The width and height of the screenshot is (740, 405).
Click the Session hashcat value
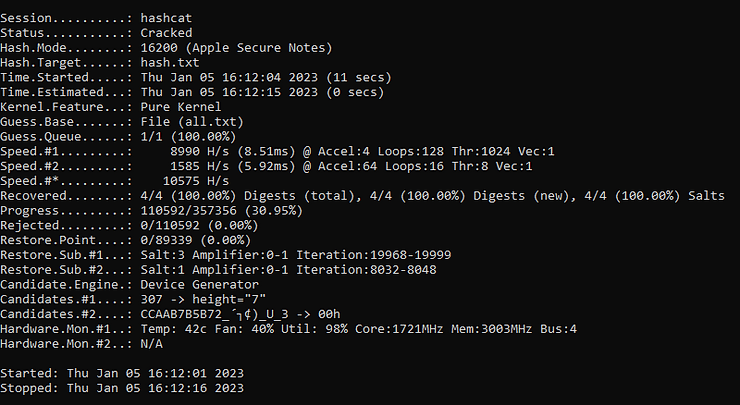point(166,18)
